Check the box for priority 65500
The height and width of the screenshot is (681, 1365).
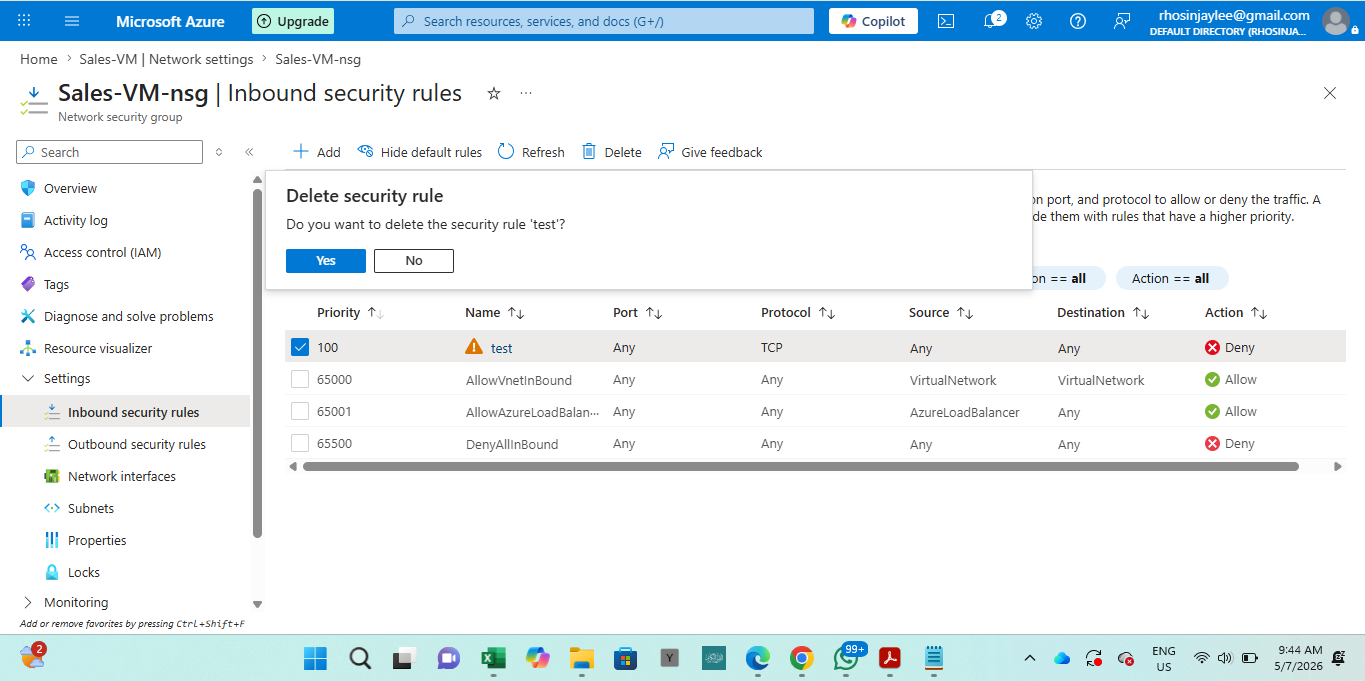pos(300,443)
